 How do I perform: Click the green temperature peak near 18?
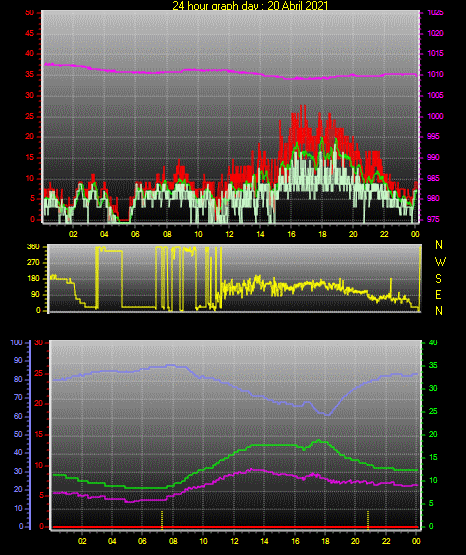[x=318, y=440]
